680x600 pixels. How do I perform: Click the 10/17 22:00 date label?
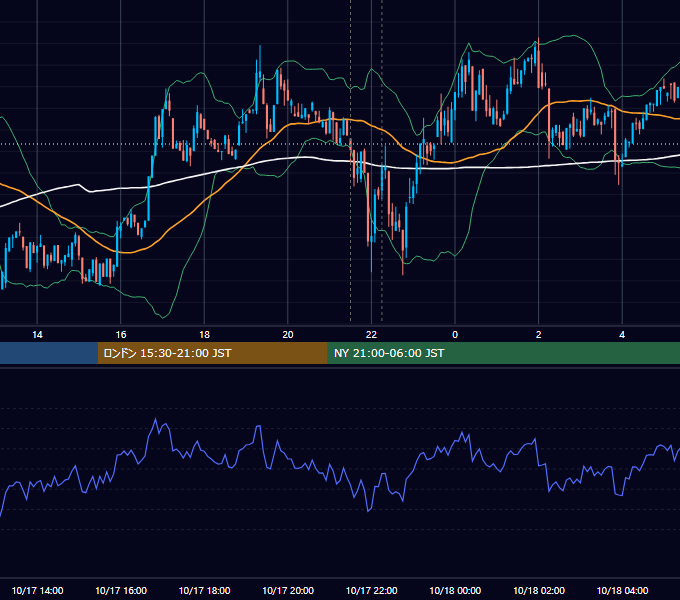click(x=372, y=590)
